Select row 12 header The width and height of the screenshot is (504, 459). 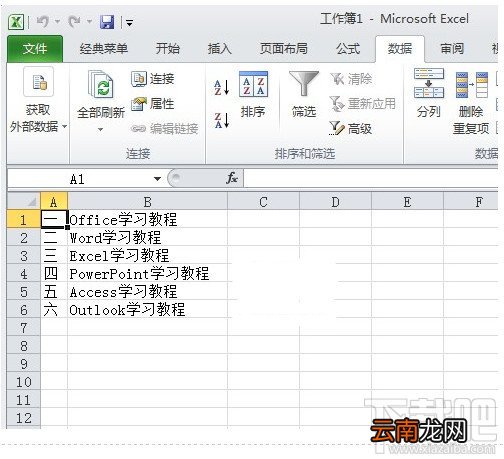pyautogui.click(x=24, y=418)
